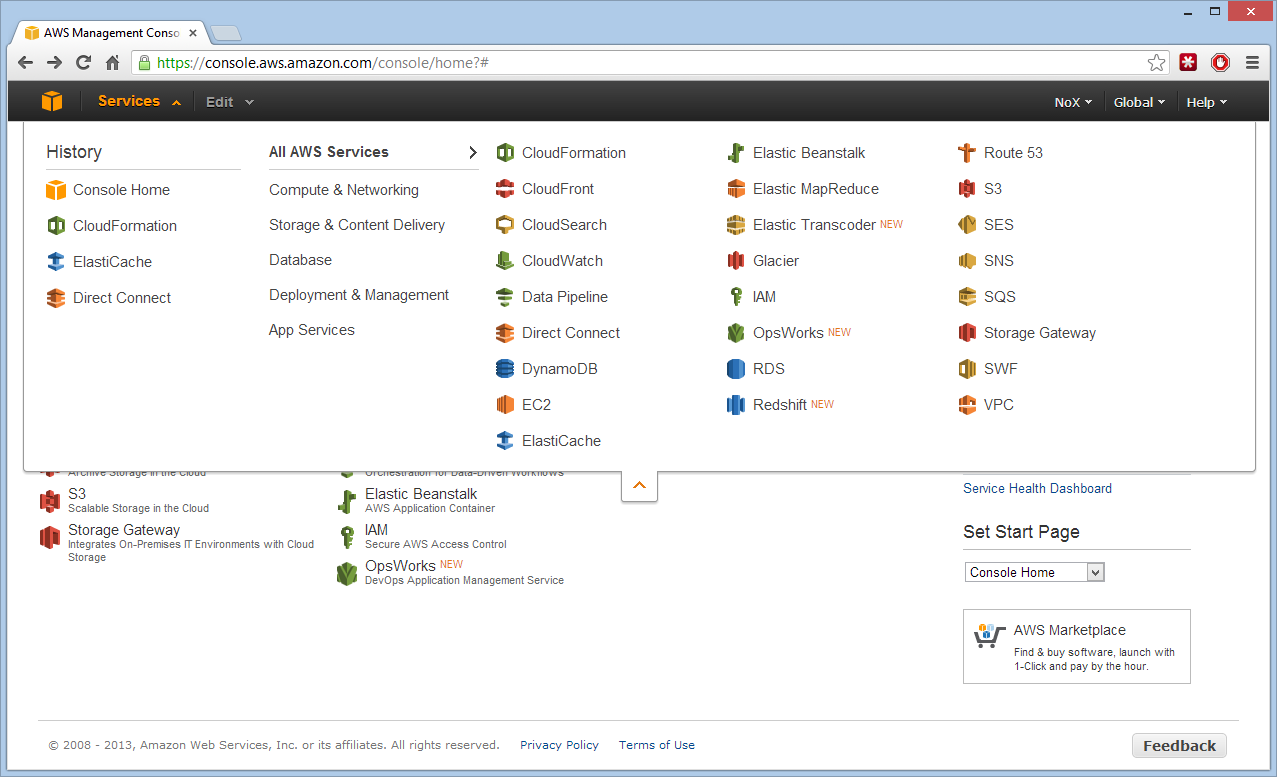Click the red asterisk extension icon
The width and height of the screenshot is (1277, 777).
[1189, 63]
